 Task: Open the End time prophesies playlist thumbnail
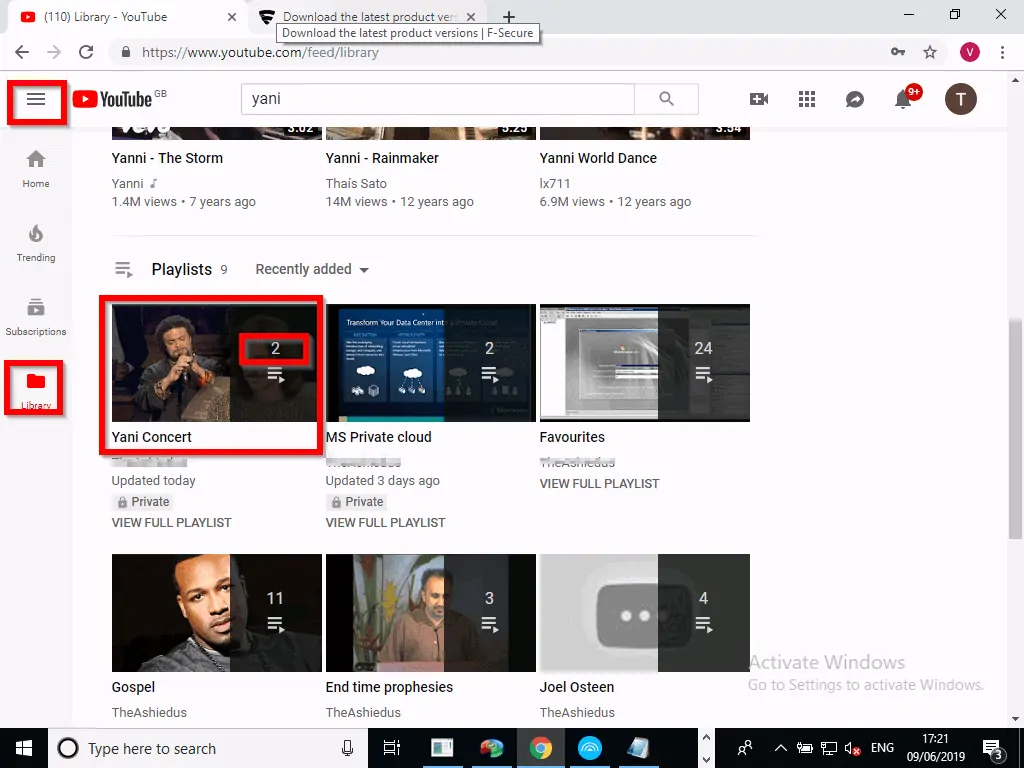coord(430,613)
